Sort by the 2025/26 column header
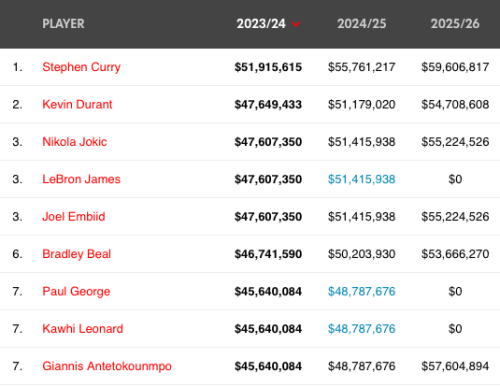 pyautogui.click(x=455, y=24)
